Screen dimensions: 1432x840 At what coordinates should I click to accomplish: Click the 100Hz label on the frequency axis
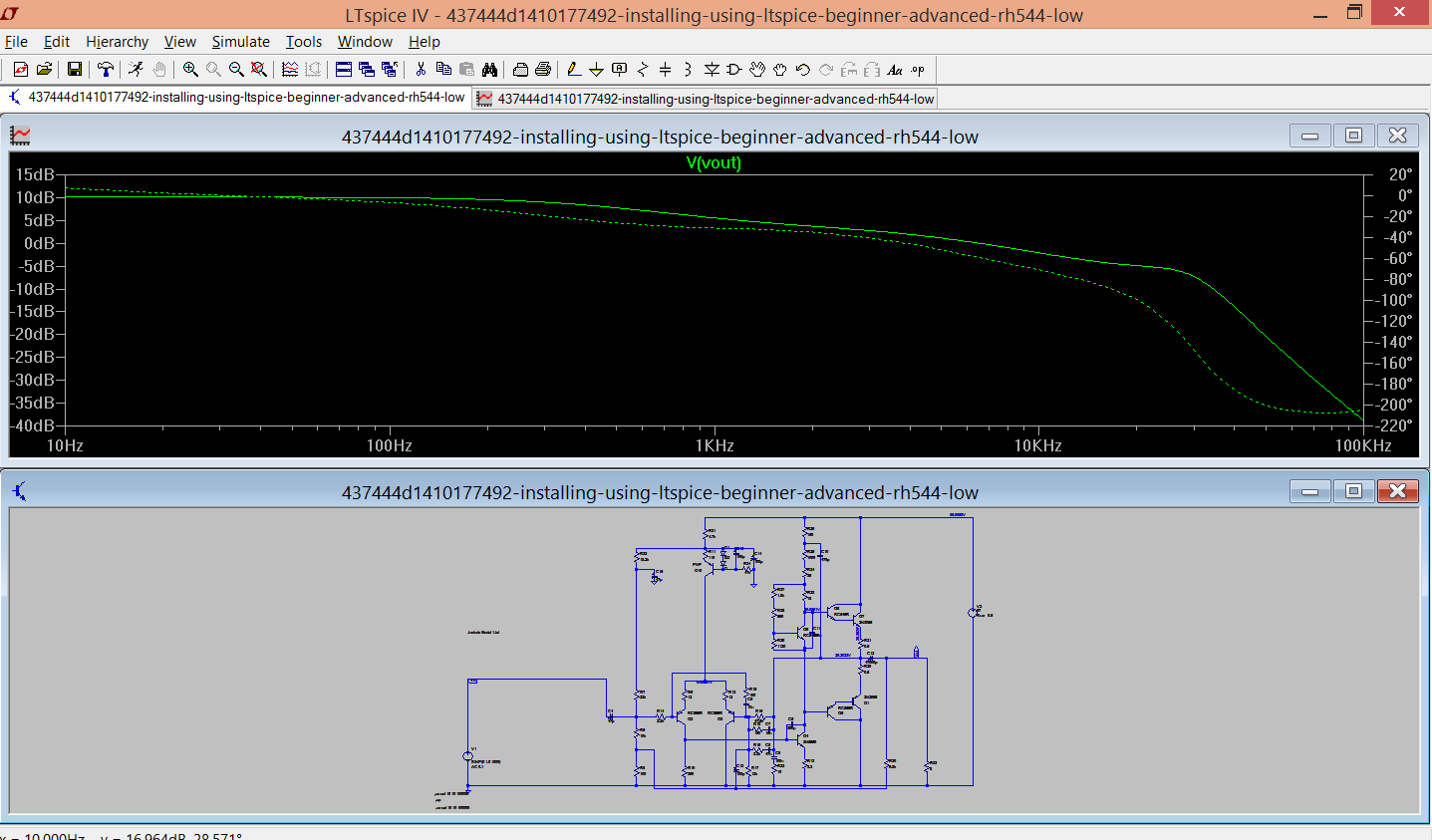[389, 445]
